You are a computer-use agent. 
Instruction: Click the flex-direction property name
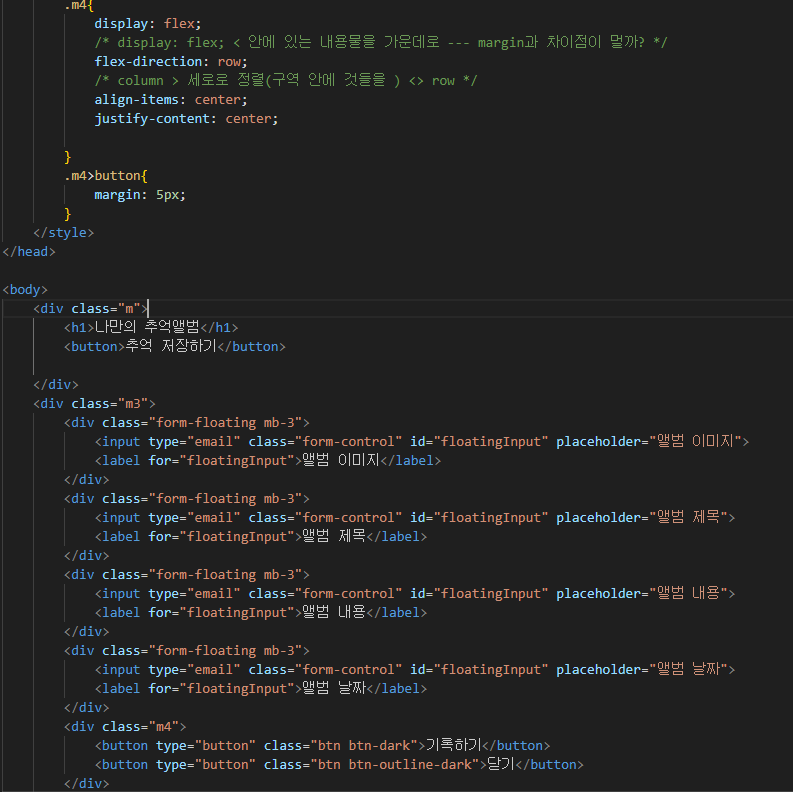[148, 62]
